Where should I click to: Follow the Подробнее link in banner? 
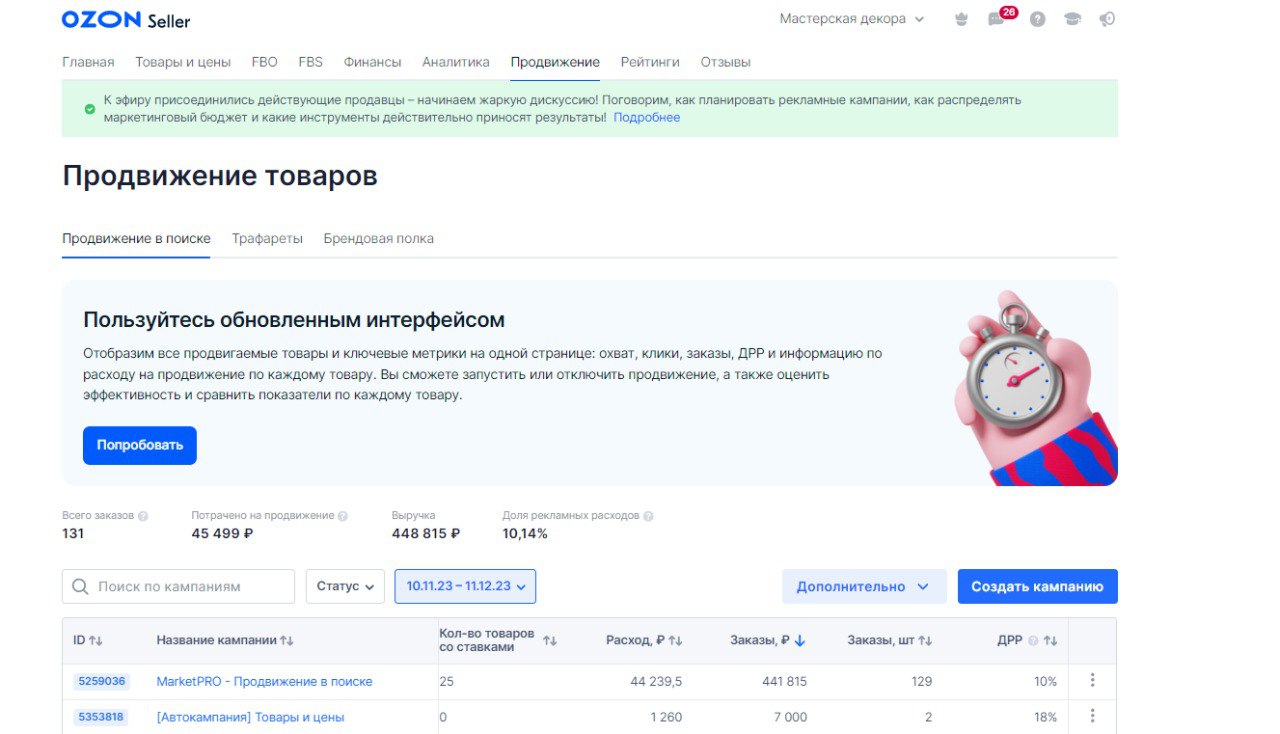pos(646,118)
